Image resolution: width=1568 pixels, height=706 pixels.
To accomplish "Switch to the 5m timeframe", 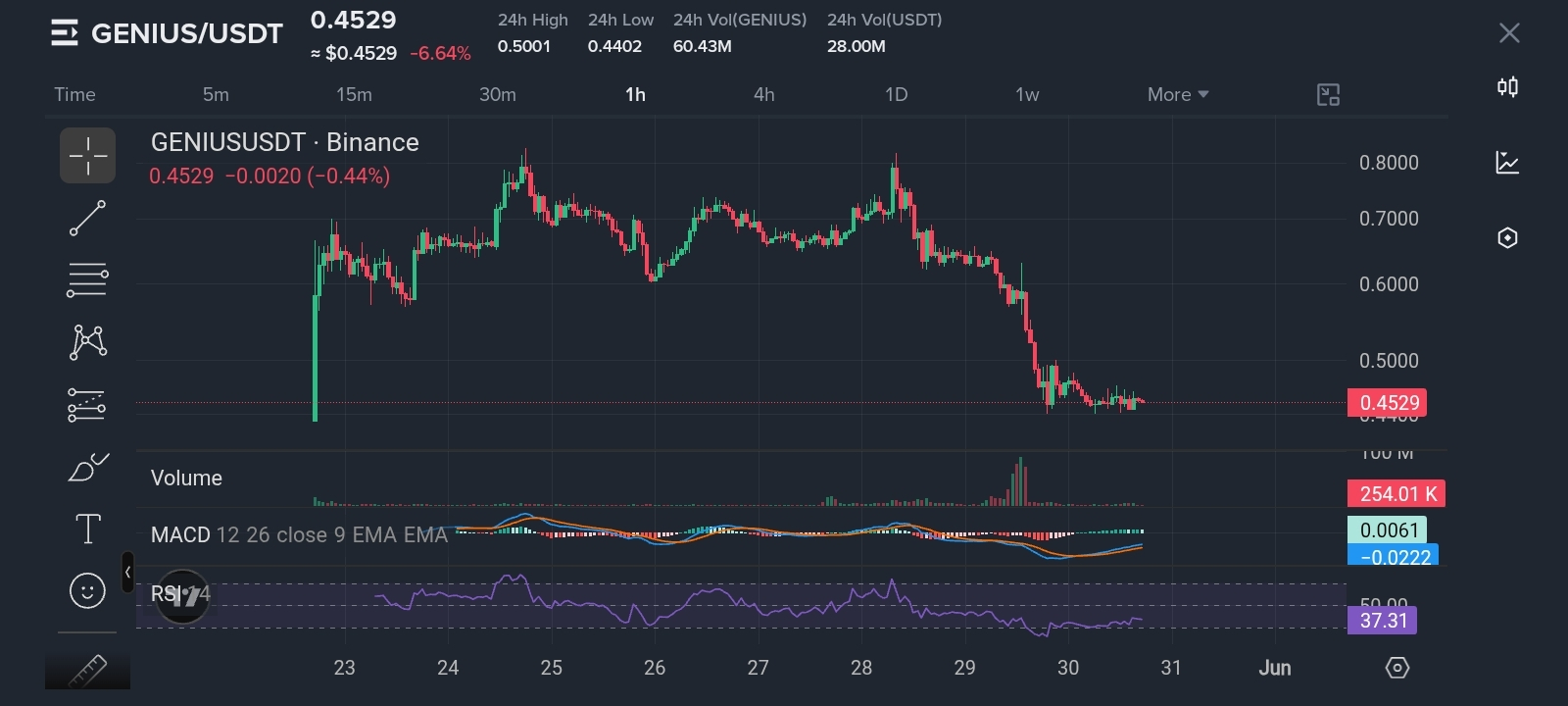I will click(x=216, y=95).
